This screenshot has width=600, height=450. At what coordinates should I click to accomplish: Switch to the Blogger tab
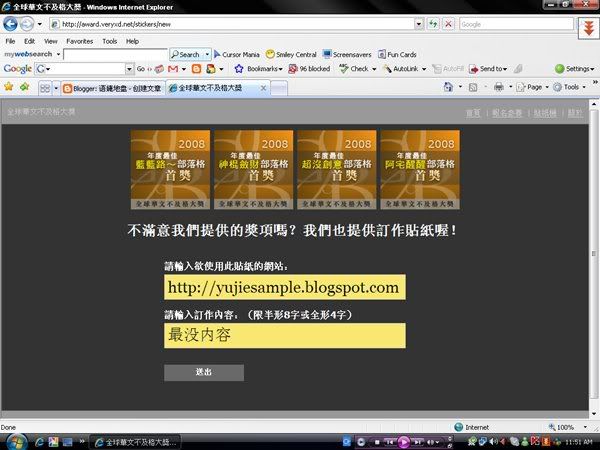113,87
